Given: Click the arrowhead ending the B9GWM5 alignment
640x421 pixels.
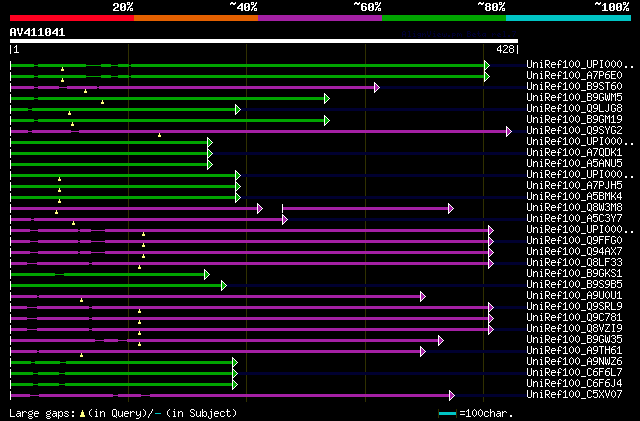Looking at the screenshot, I should pyautogui.click(x=327, y=98).
